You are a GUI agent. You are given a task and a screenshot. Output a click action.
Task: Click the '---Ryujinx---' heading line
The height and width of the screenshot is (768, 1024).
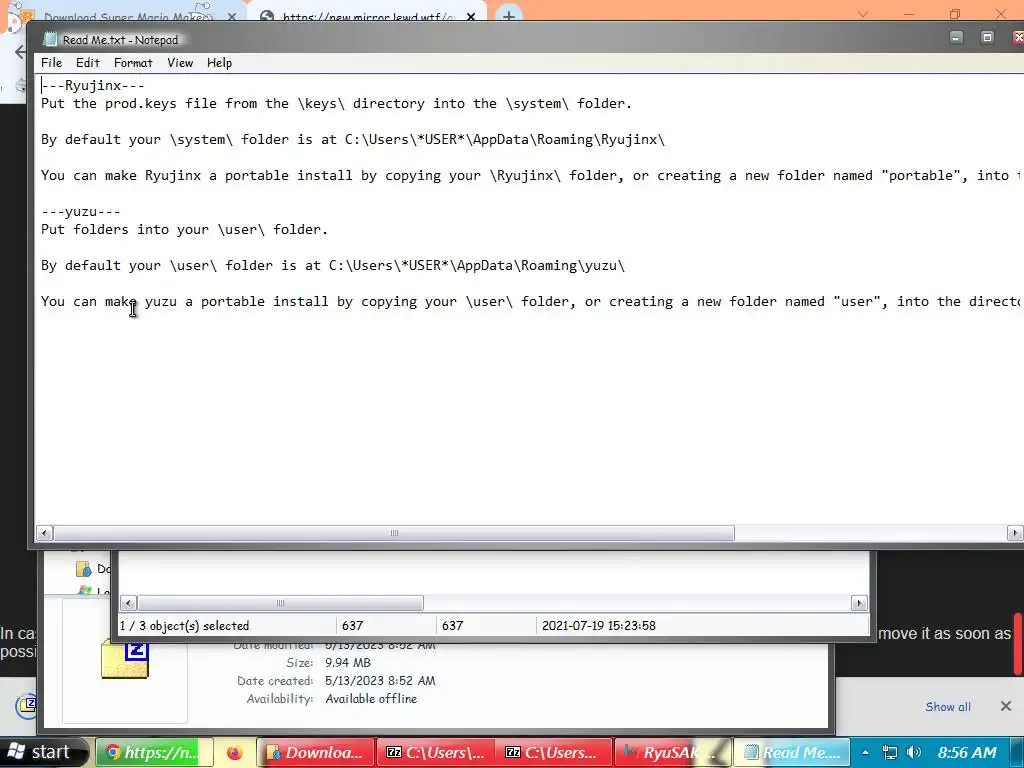click(x=93, y=86)
